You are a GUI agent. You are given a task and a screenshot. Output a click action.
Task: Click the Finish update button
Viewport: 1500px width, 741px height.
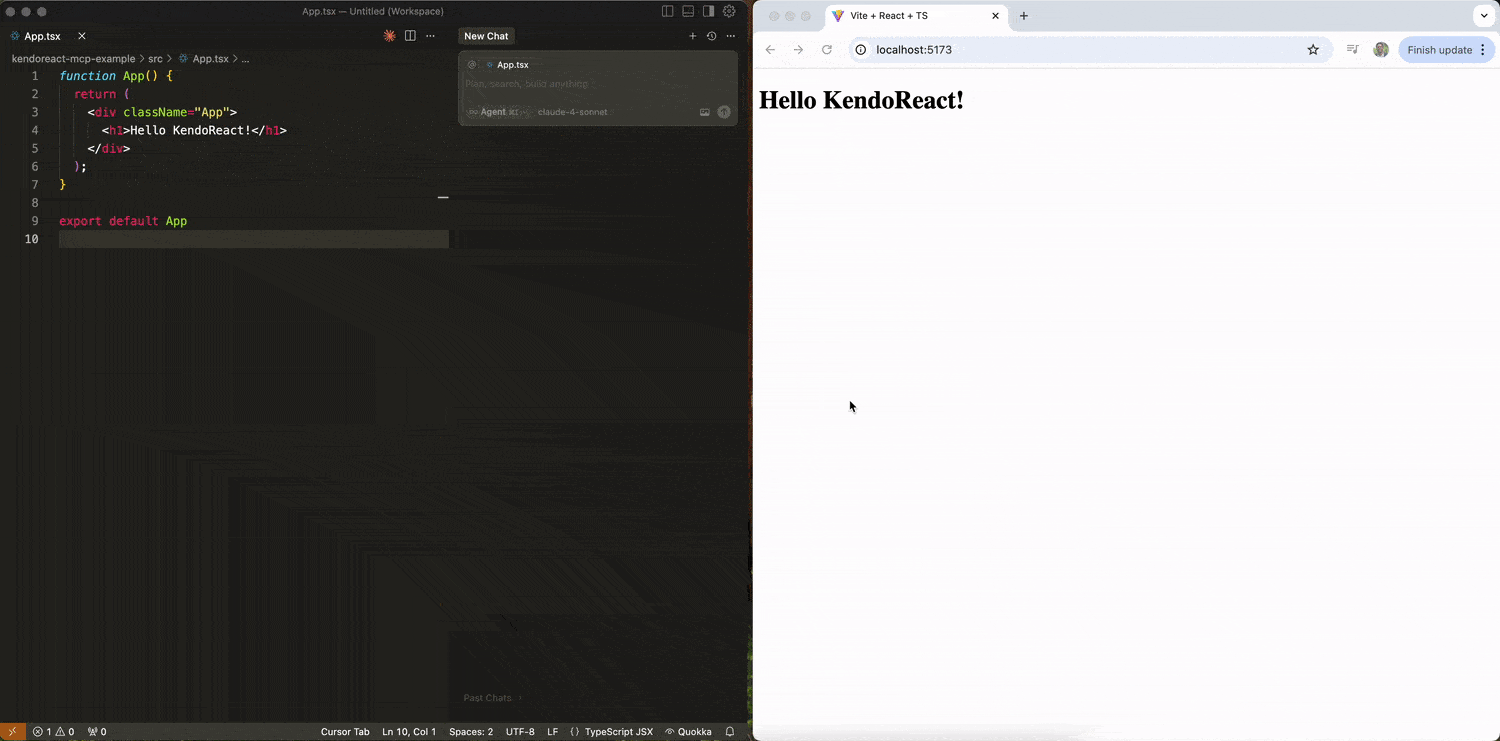click(1440, 49)
